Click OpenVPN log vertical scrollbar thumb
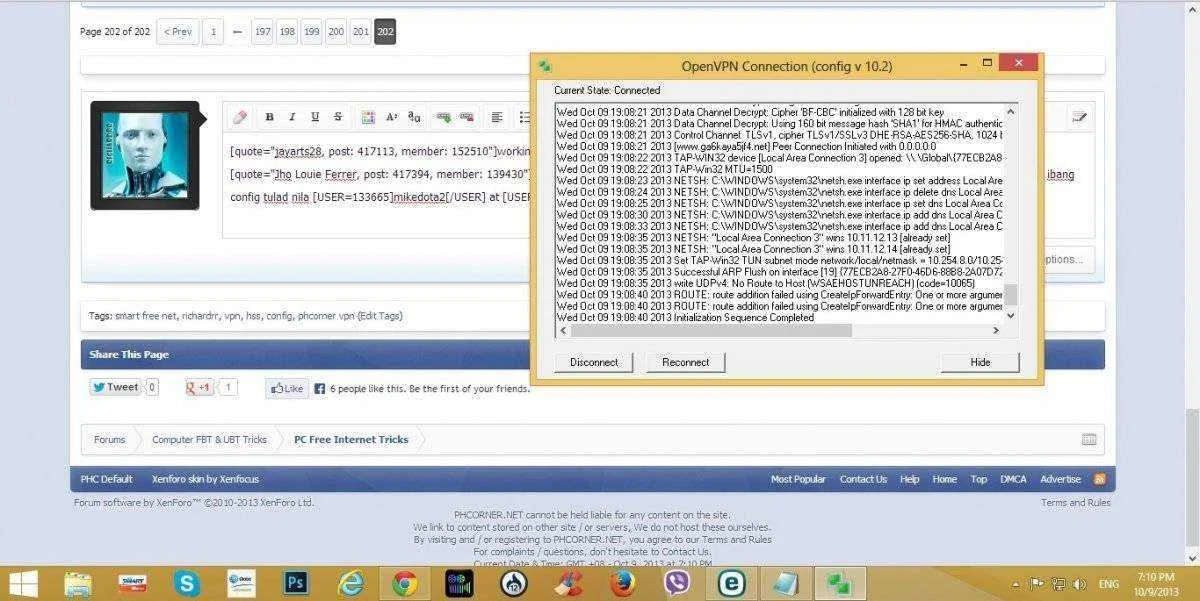Image resolution: width=1200 pixels, height=601 pixels. pos(1010,294)
